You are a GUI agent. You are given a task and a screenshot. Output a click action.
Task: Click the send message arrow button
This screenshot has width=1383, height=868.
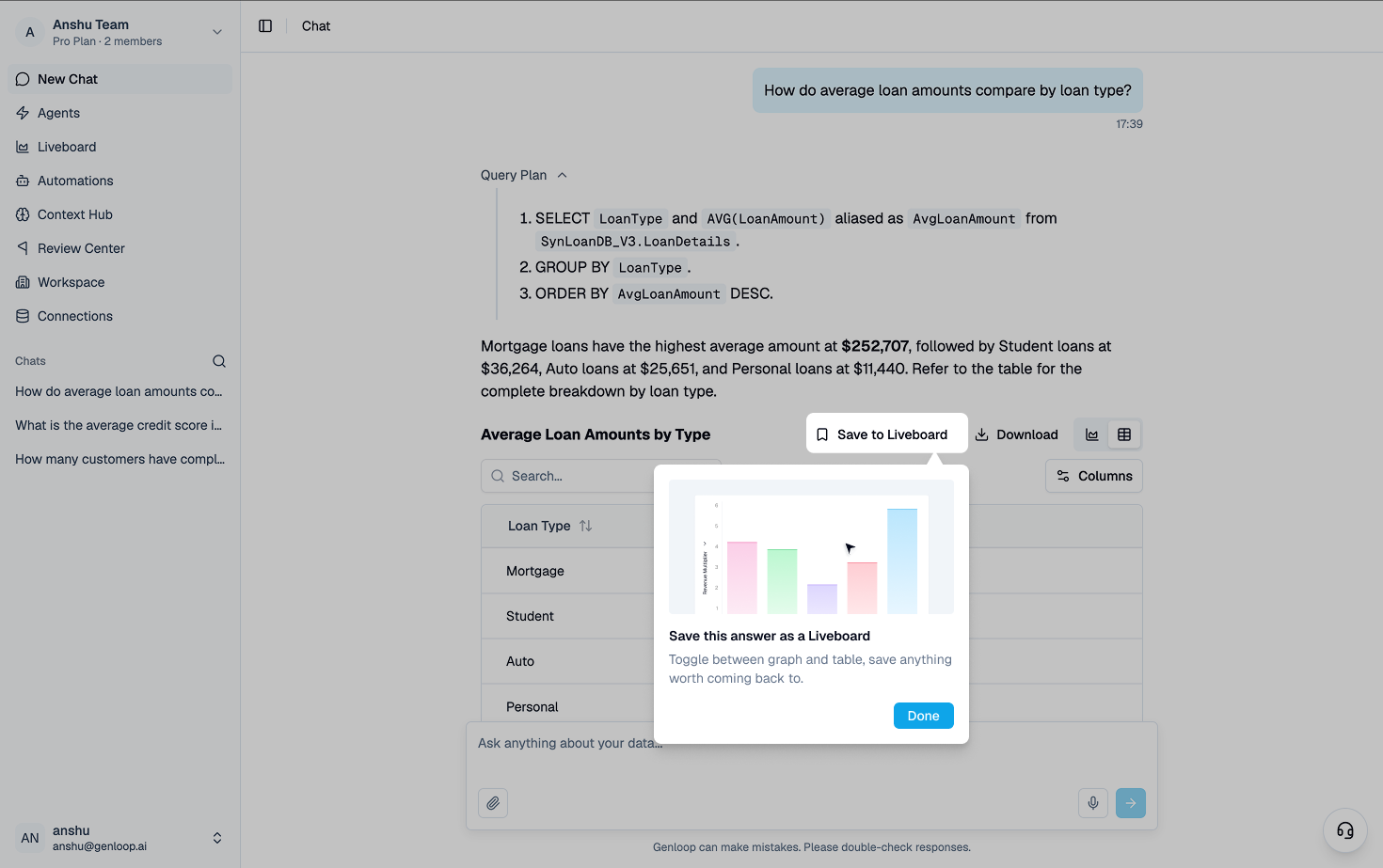tap(1131, 803)
